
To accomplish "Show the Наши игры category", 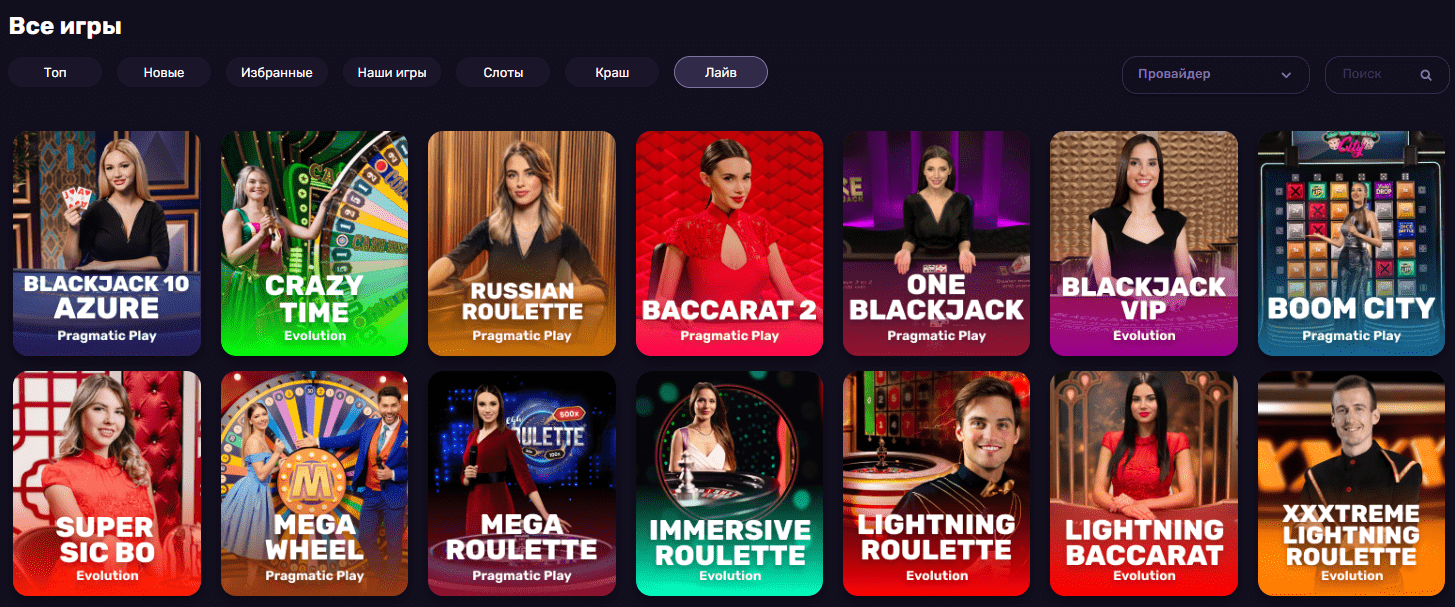I will [392, 72].
